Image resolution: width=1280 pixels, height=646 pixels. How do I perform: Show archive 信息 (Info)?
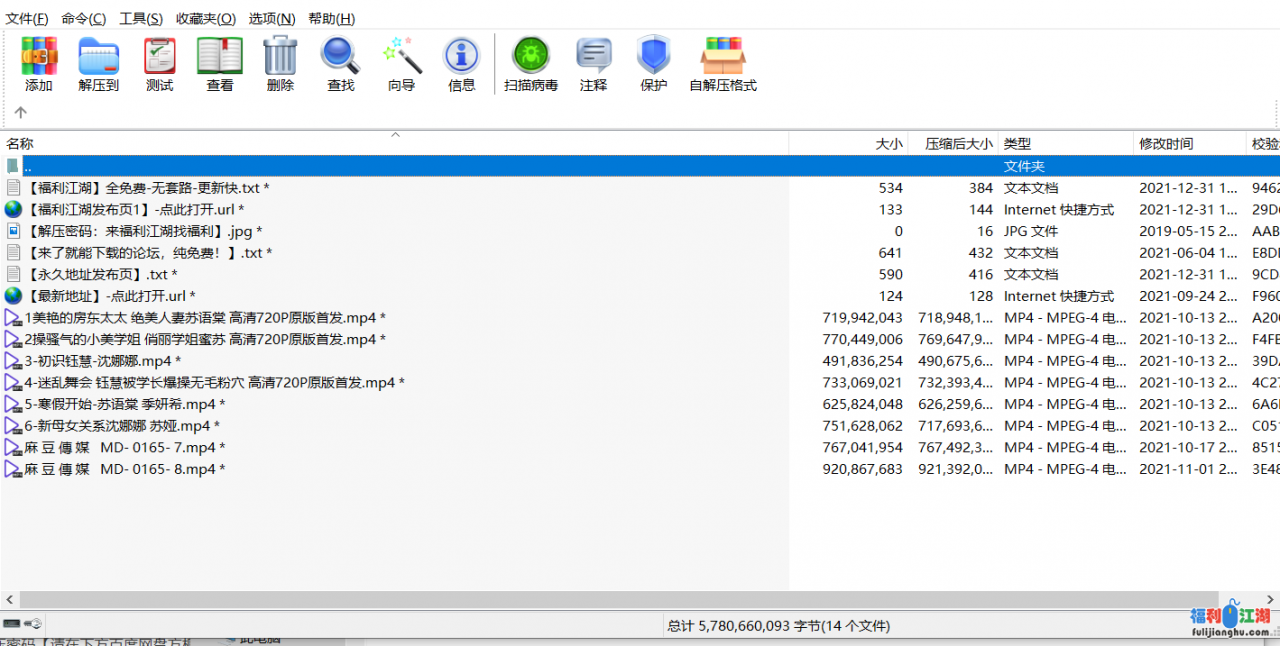[x=461, y=63]
